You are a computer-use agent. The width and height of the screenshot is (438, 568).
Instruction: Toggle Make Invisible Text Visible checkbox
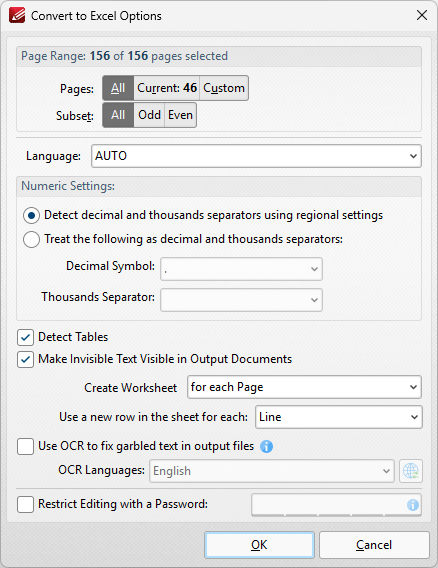[x=25, y=359]
